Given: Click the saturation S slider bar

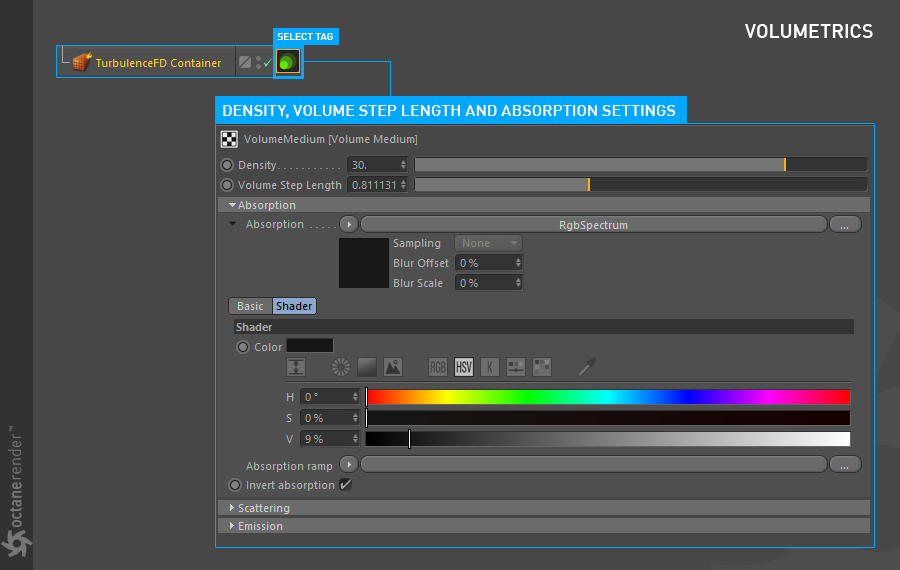Looking at the screenshot, I should tap(608, 418).
